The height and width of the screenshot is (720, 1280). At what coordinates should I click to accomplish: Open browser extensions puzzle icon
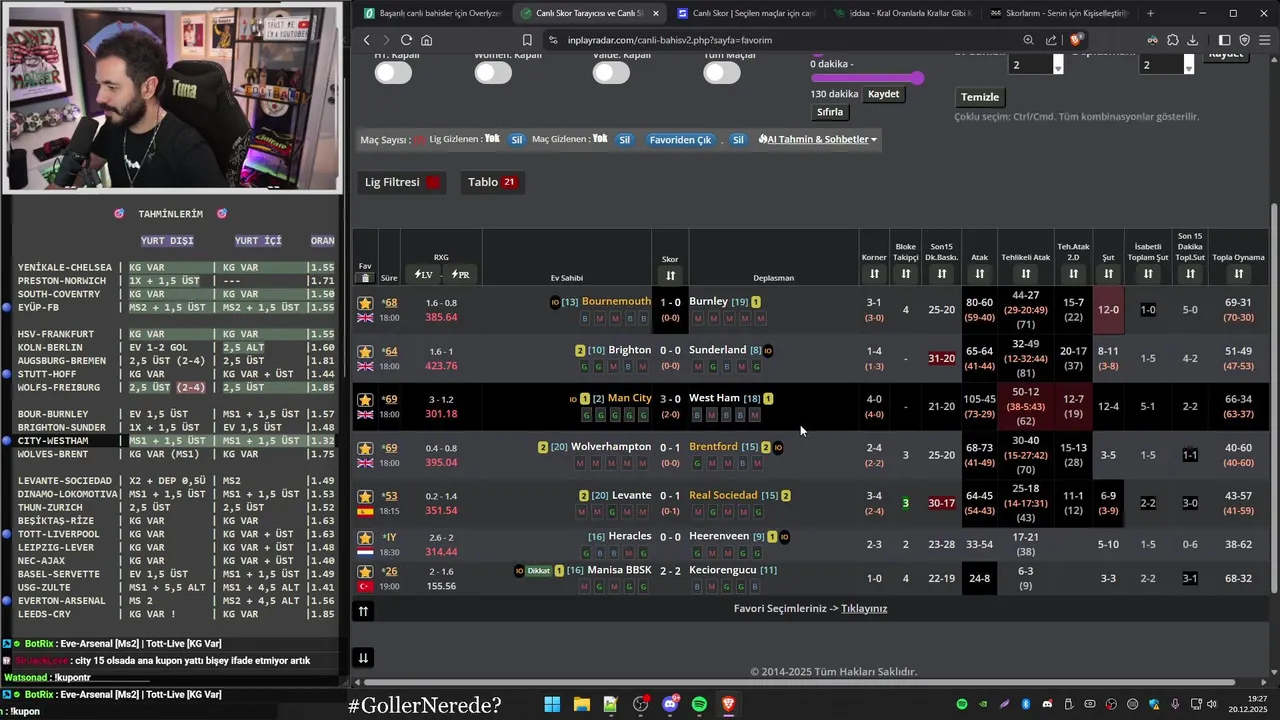(x=1172, y=40)
